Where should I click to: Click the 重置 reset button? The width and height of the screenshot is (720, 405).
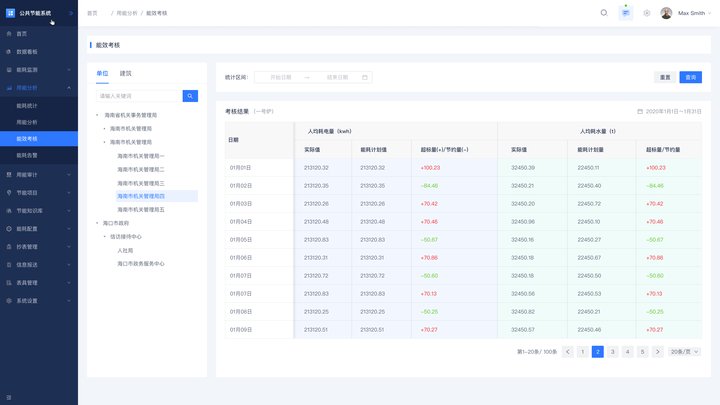click(665, 77)
